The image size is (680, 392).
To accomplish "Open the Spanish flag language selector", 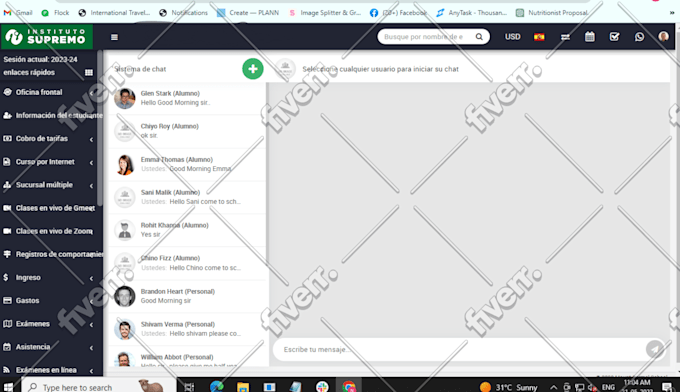I will tap(539, 37).
